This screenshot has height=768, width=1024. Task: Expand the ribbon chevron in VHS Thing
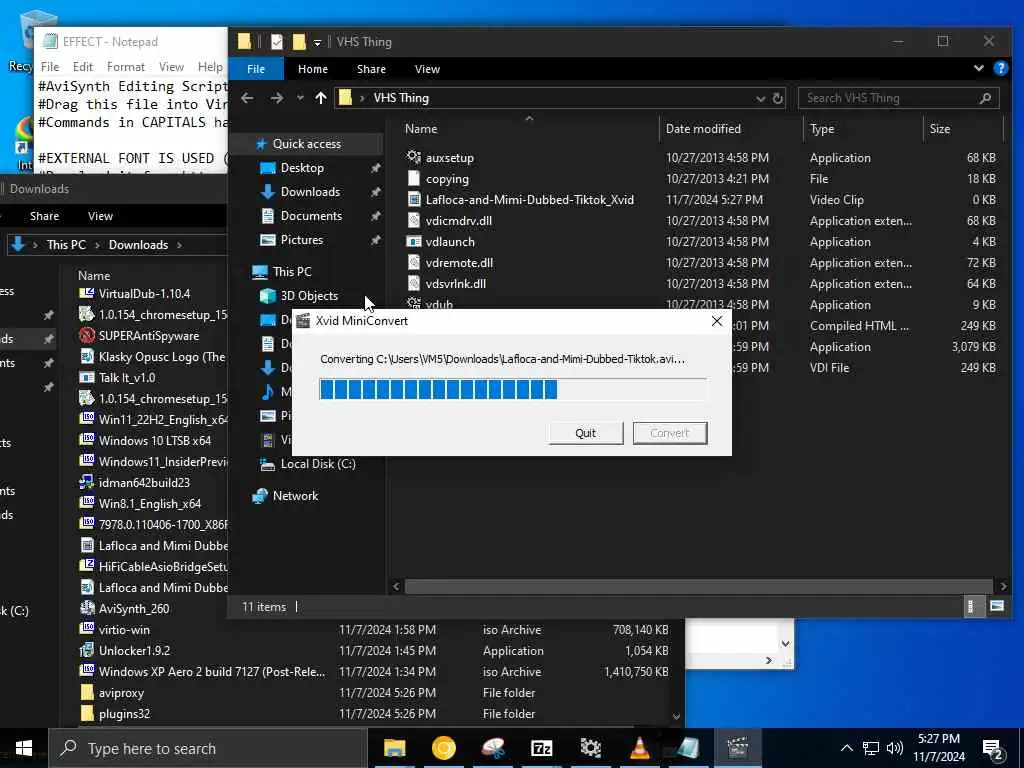pos(978,68)
